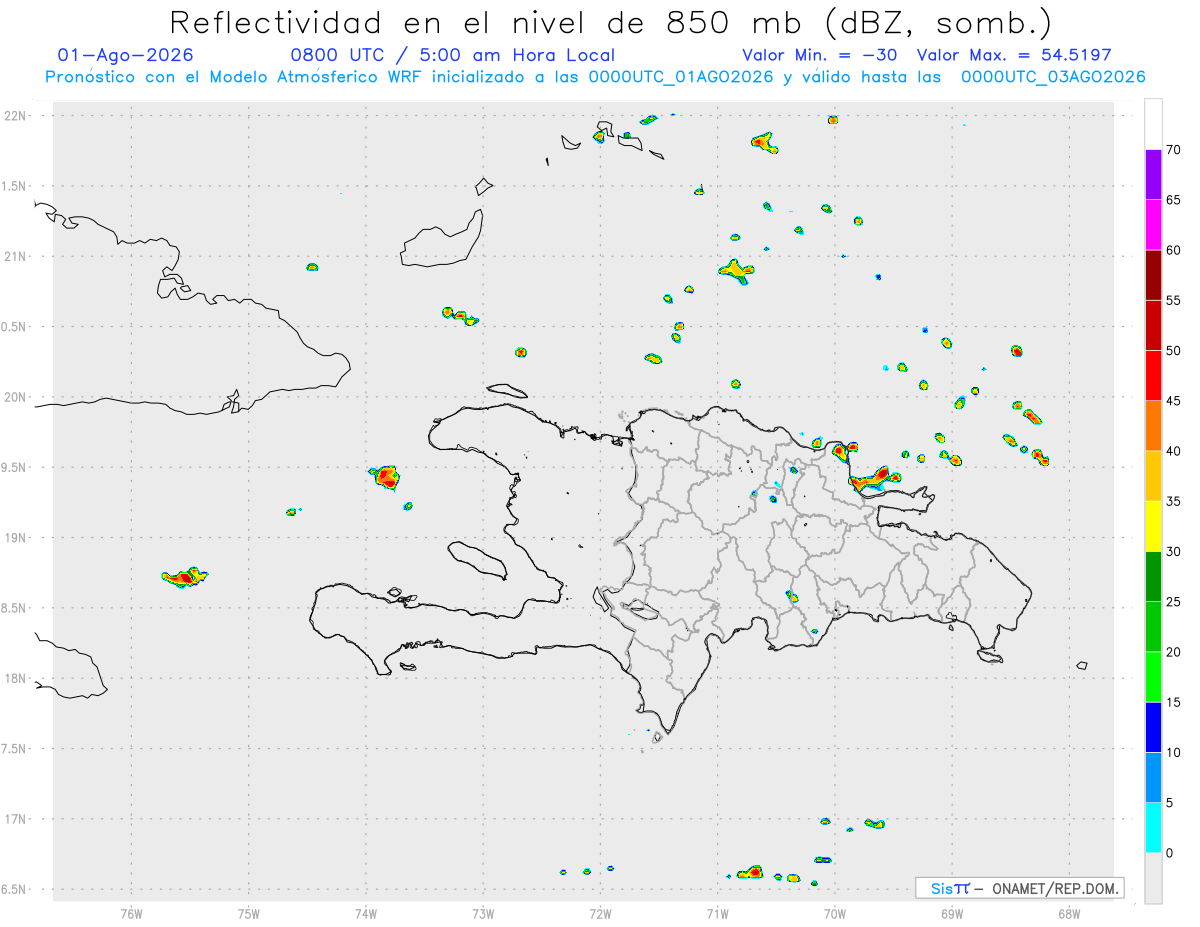Click the "70W" longitude label

835,913
